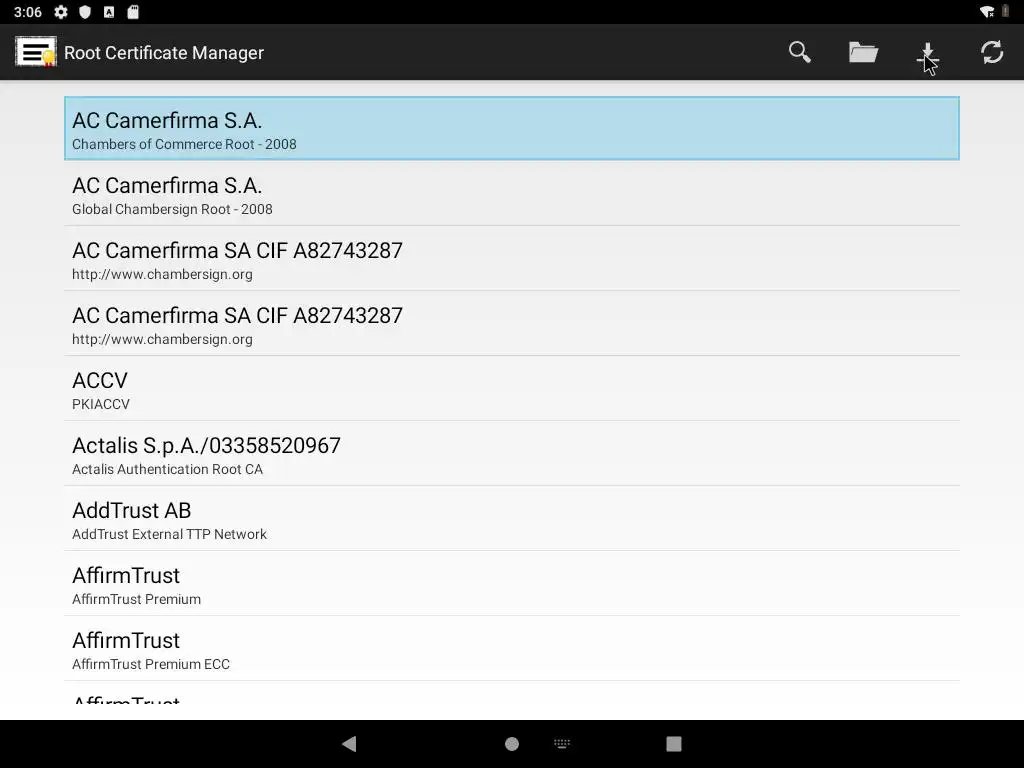The width and height of the screenshot is (1024, 768).
Task: Tap the shield icon in status bar
Action: click(85, 12)
